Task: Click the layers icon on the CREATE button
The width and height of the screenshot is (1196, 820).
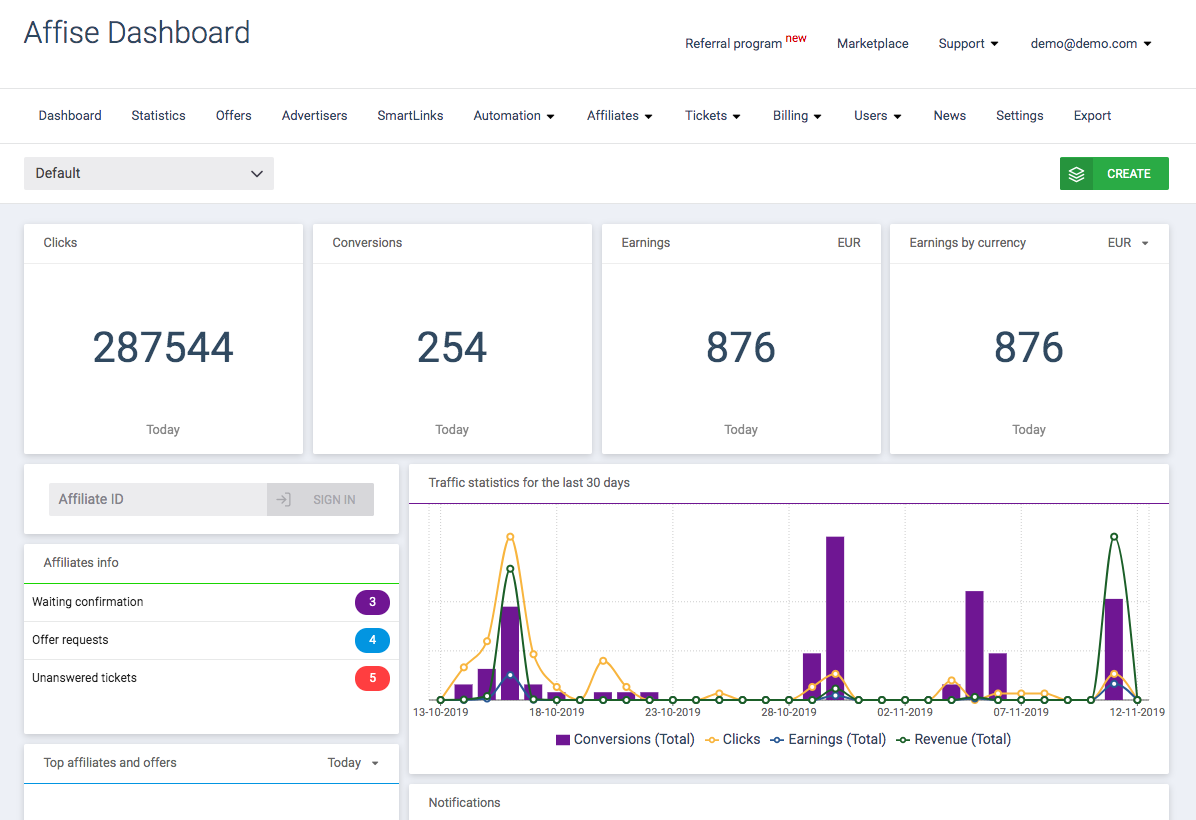Action: pos(1076,174)
